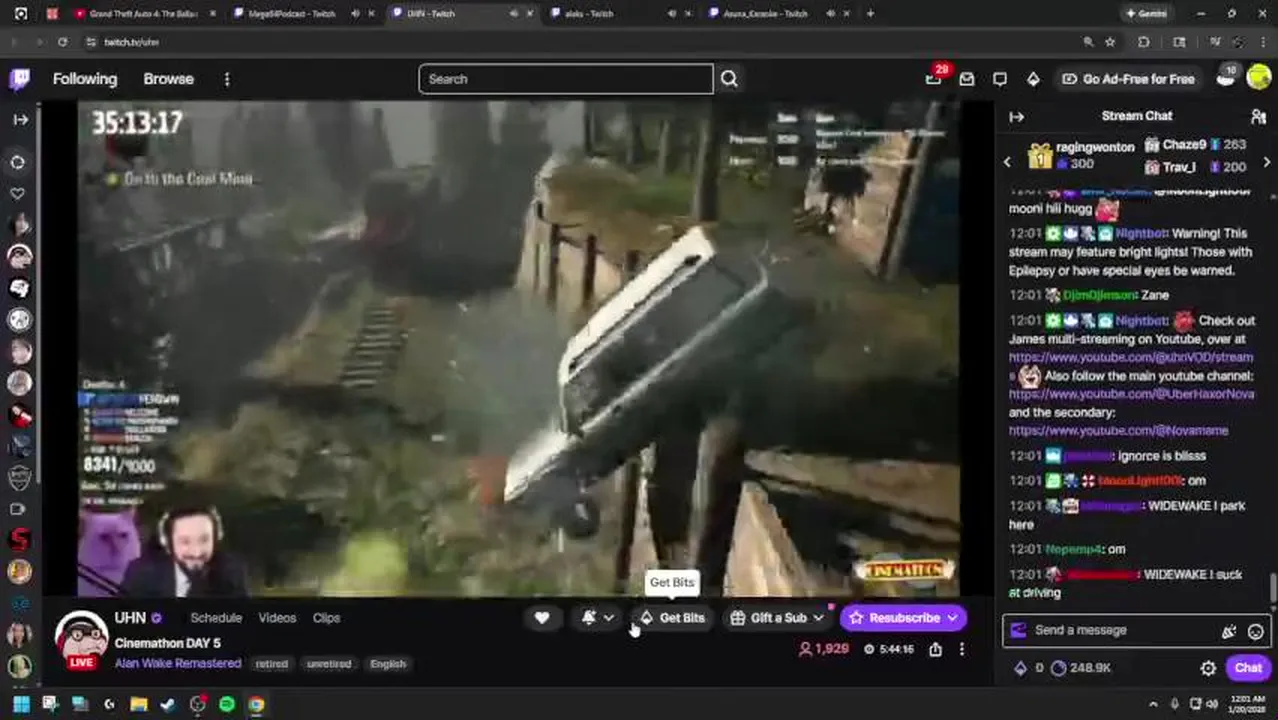
Task: Open the UberHaxorNova YouTube link in chat
Action: pyautogui.click(x=1131, y=394)
